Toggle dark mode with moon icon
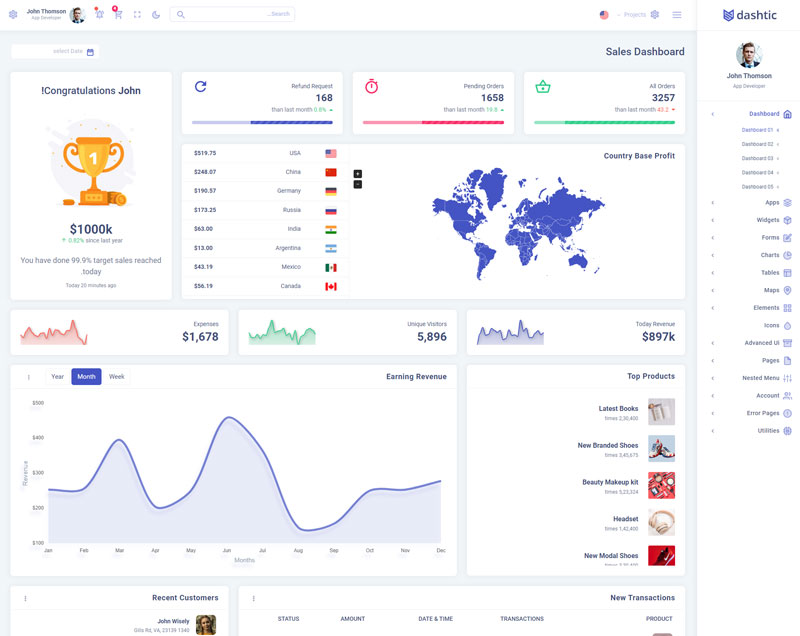This screenshot has height=636, width=800. pyautogui.click(x=156, y=14)
